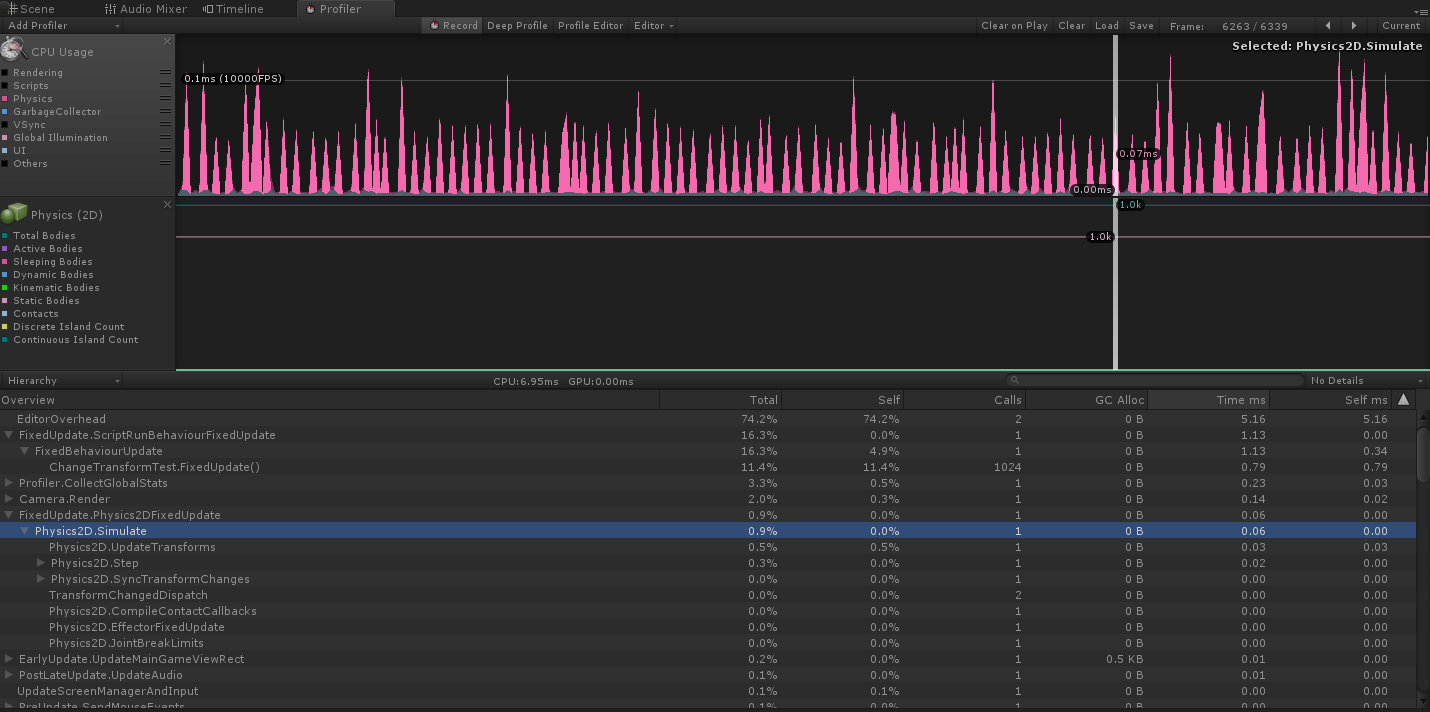This screenshot has width=1430, height=712.
Task: Select the EditorOverhead row
Action: (708, 419)
